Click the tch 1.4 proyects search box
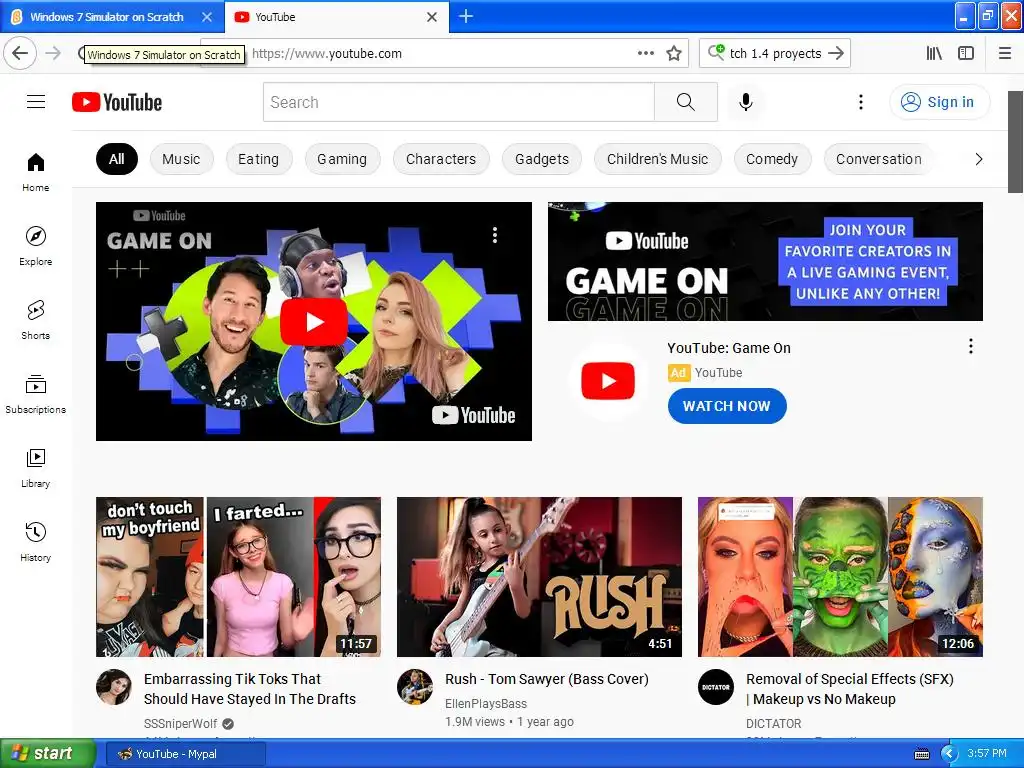Screen dimensions: 1024x768 click(775, 54)
